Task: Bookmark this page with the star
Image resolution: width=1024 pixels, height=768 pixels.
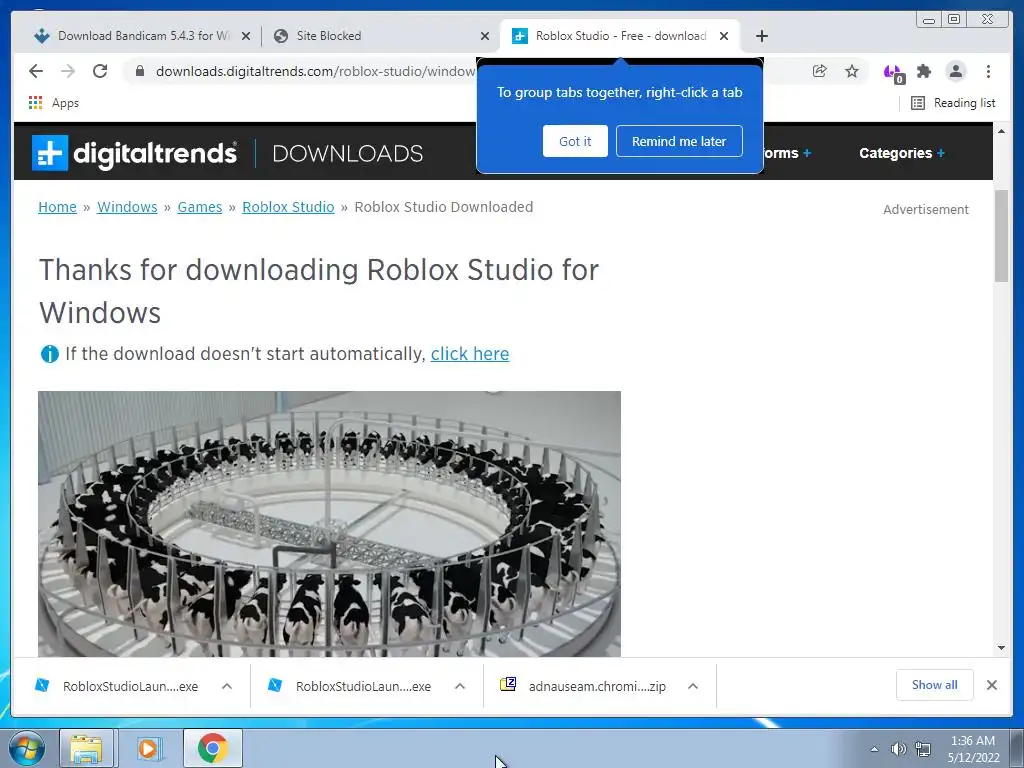Action: (852, 71)
